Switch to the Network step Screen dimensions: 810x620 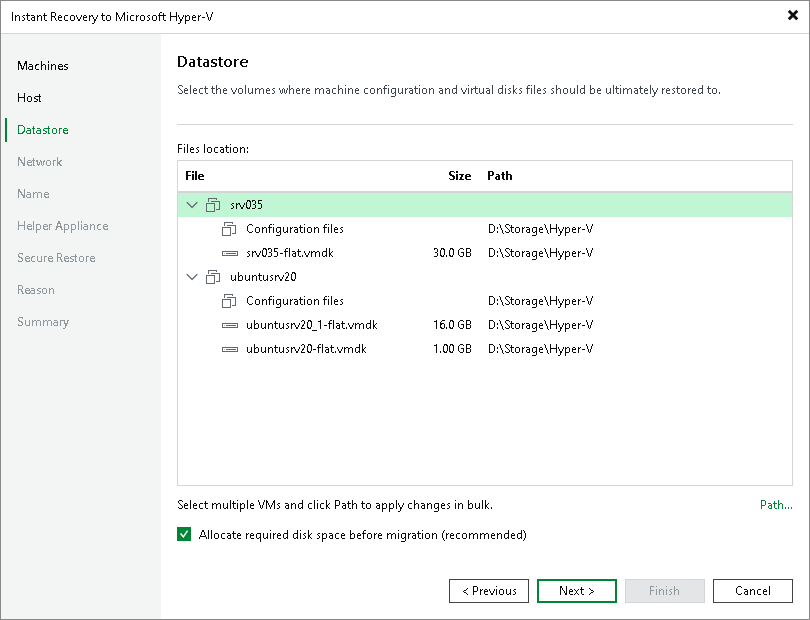(x=40, y=161)
